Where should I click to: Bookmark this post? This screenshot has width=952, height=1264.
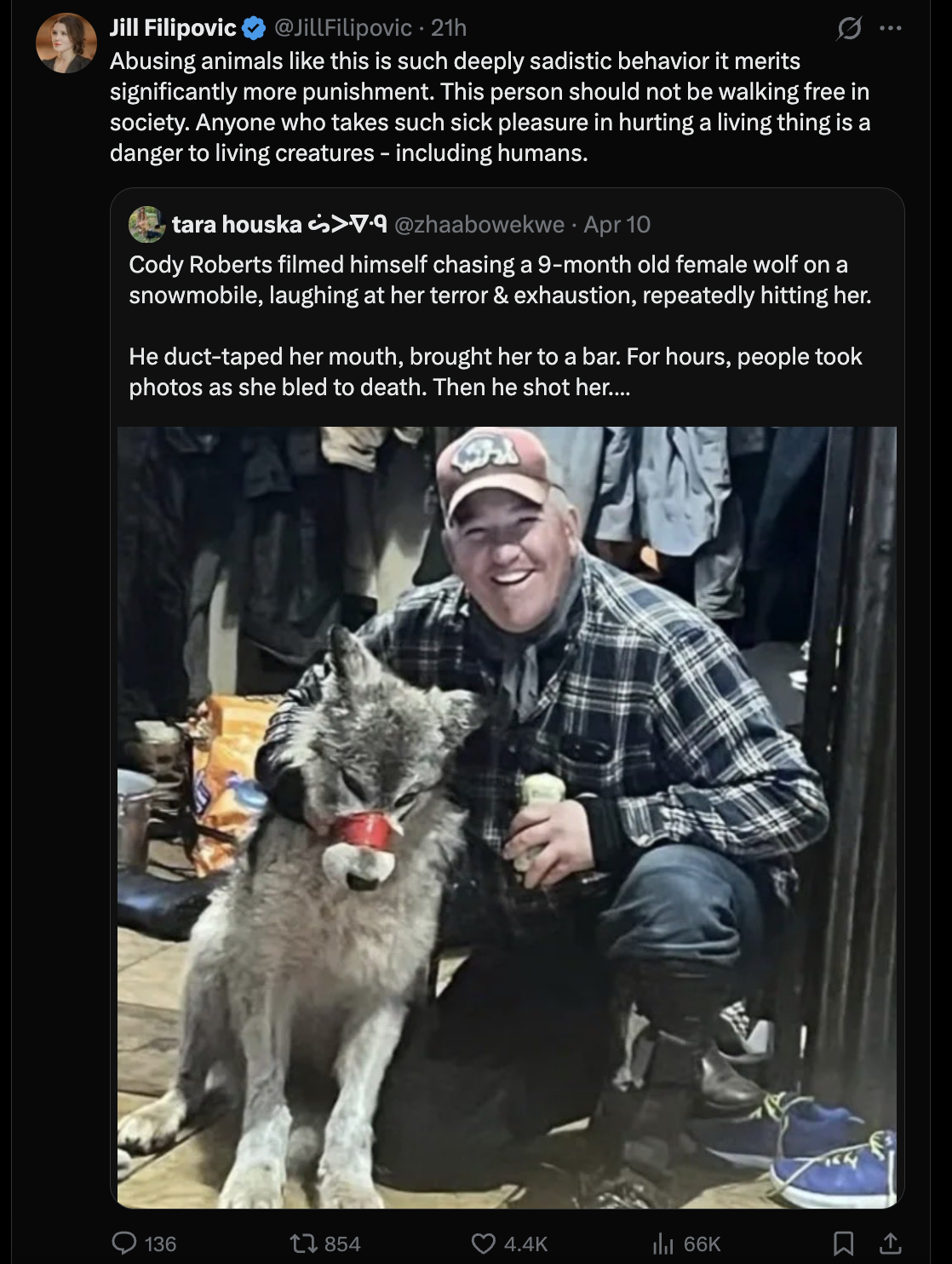843,1244
